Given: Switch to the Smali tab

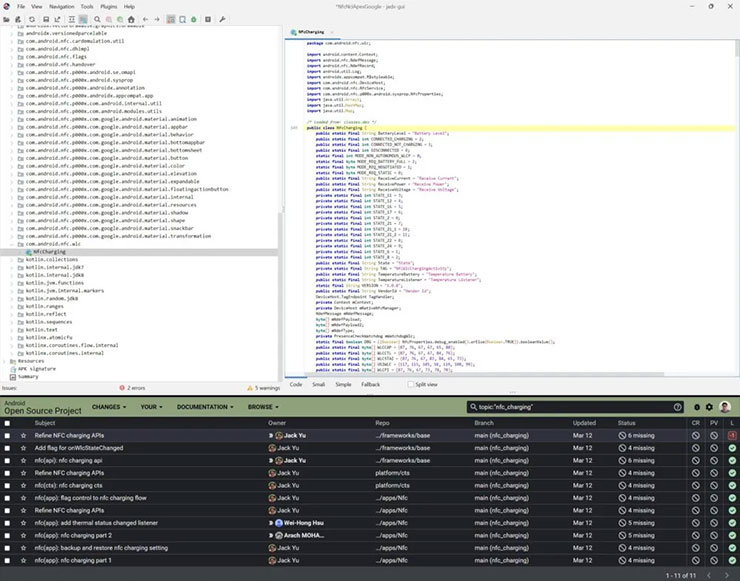Looking at the screenshot, I should [319, 384].
